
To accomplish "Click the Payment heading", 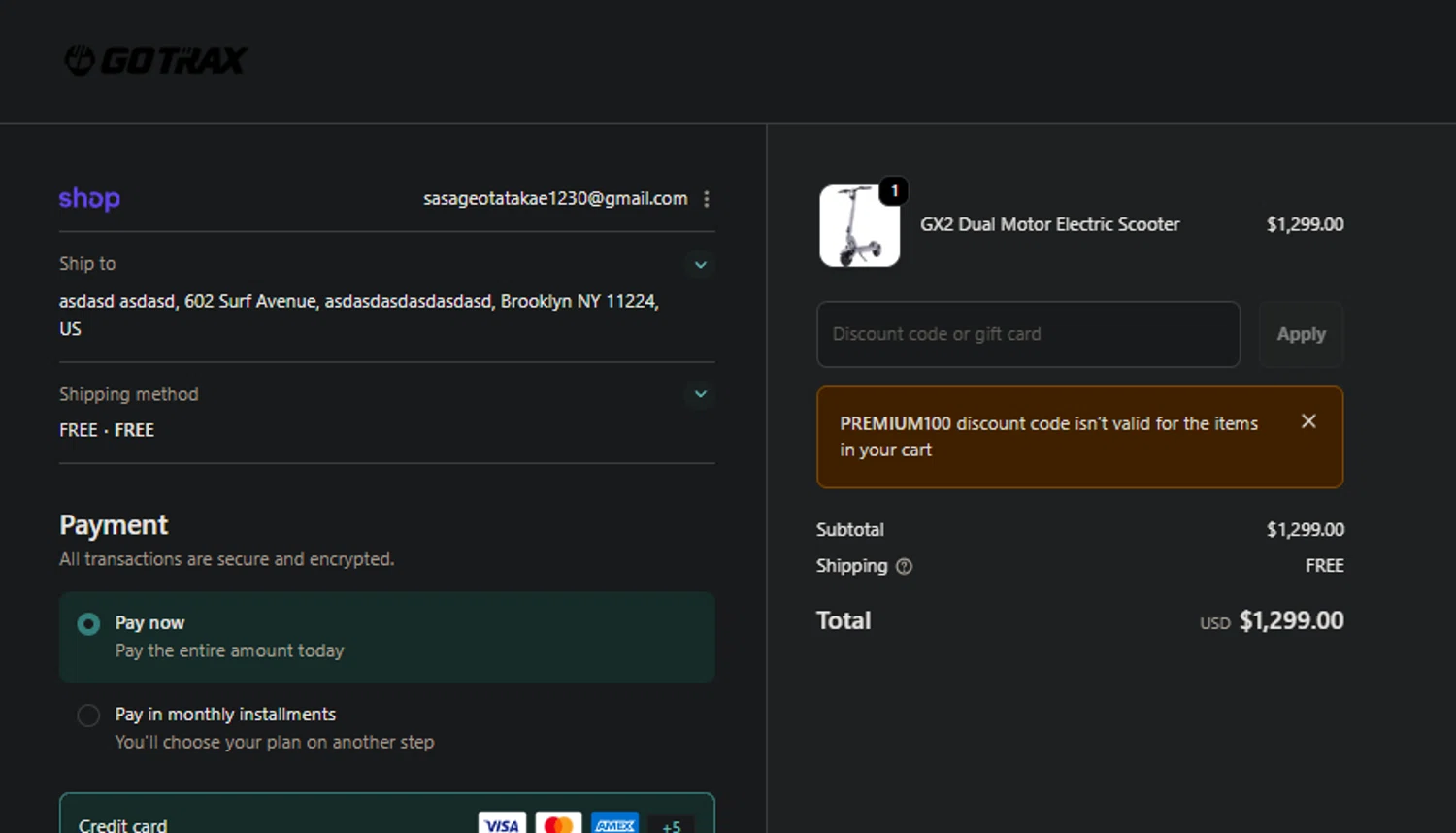I will pyautogui.click(x=114, y=525).
